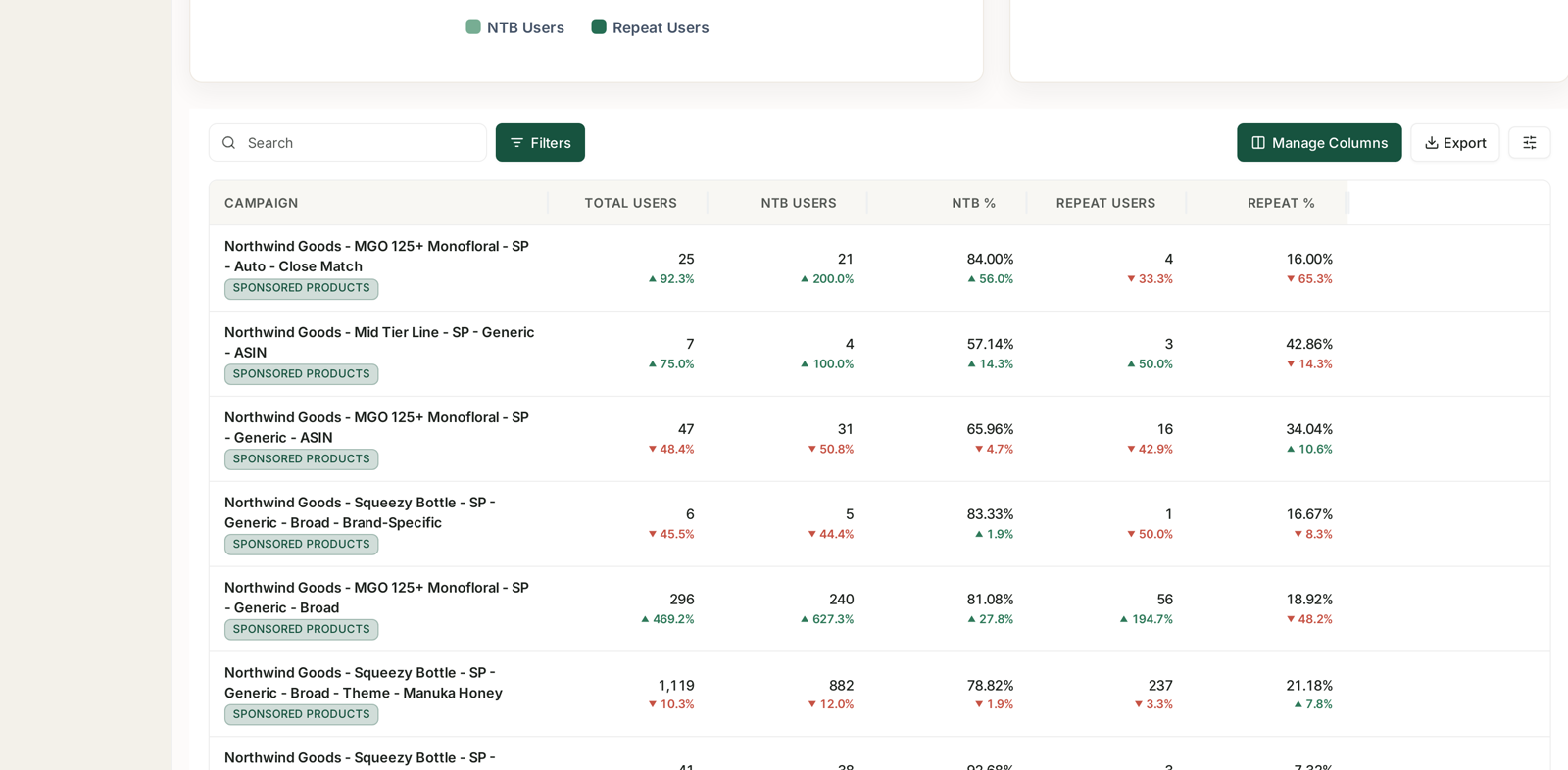This screenshot has width=1568, height=770.
Task: Click Sponsored Products tag under Auto Close Match
Action: pos(301,289)
